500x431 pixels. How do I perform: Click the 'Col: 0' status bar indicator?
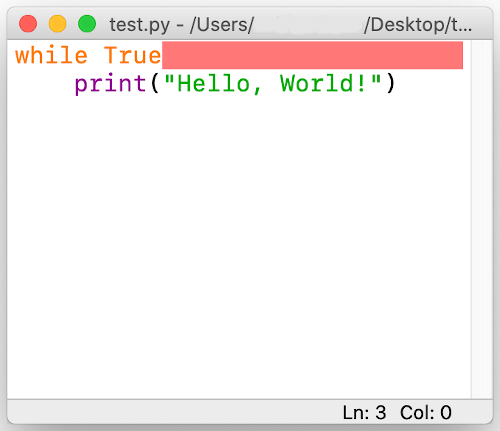coord(426,413)
